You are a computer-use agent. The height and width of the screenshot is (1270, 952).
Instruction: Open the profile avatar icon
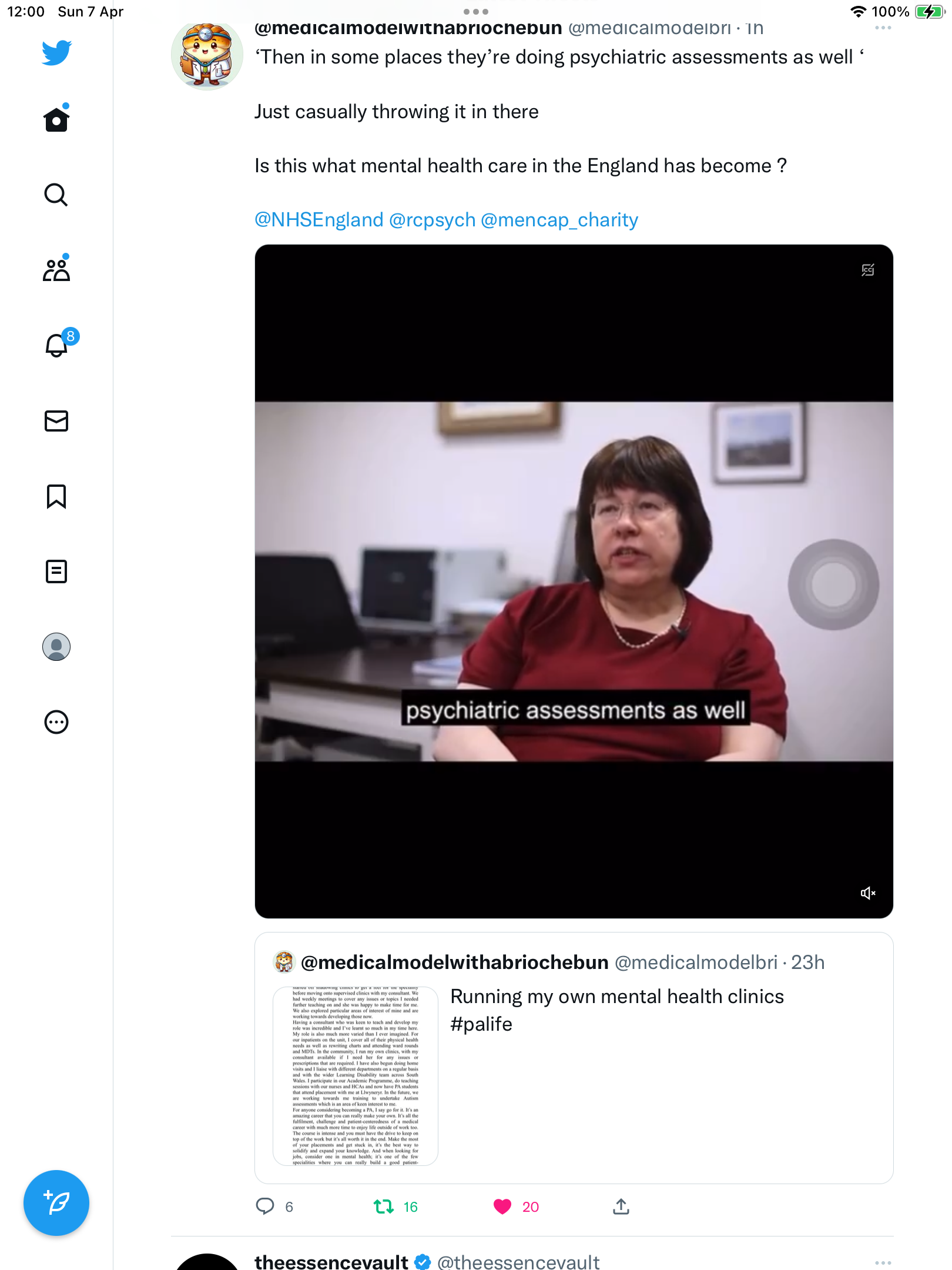pos(56,646)
